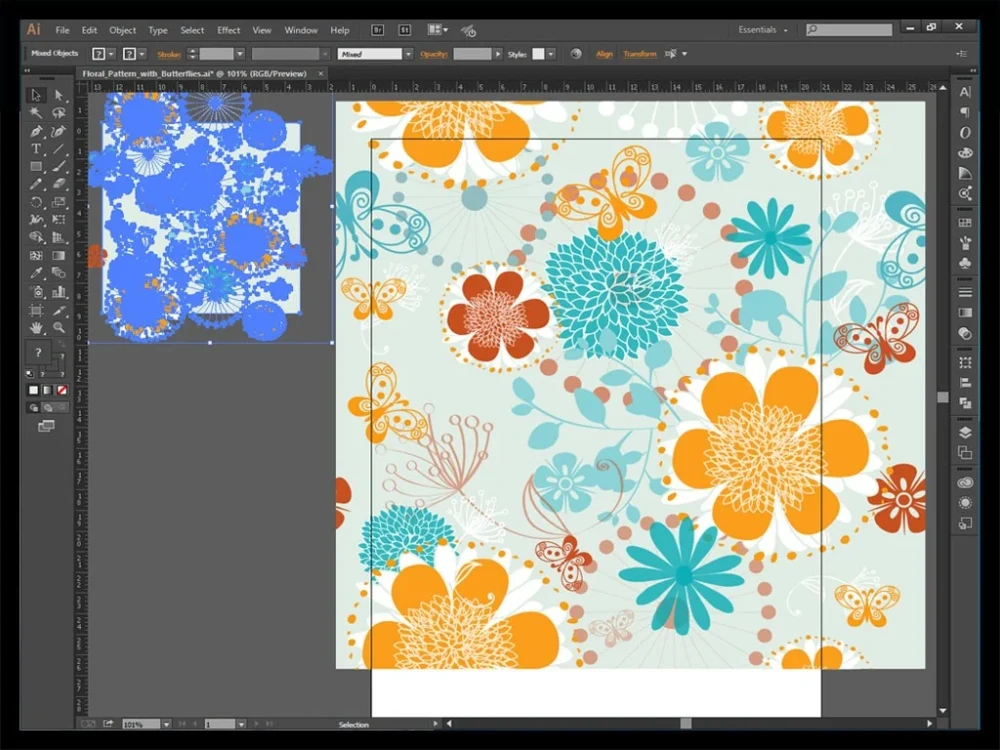Viewport: 1000px width, 750px height.
Task: Select the Scale tool
Action: 59,202
